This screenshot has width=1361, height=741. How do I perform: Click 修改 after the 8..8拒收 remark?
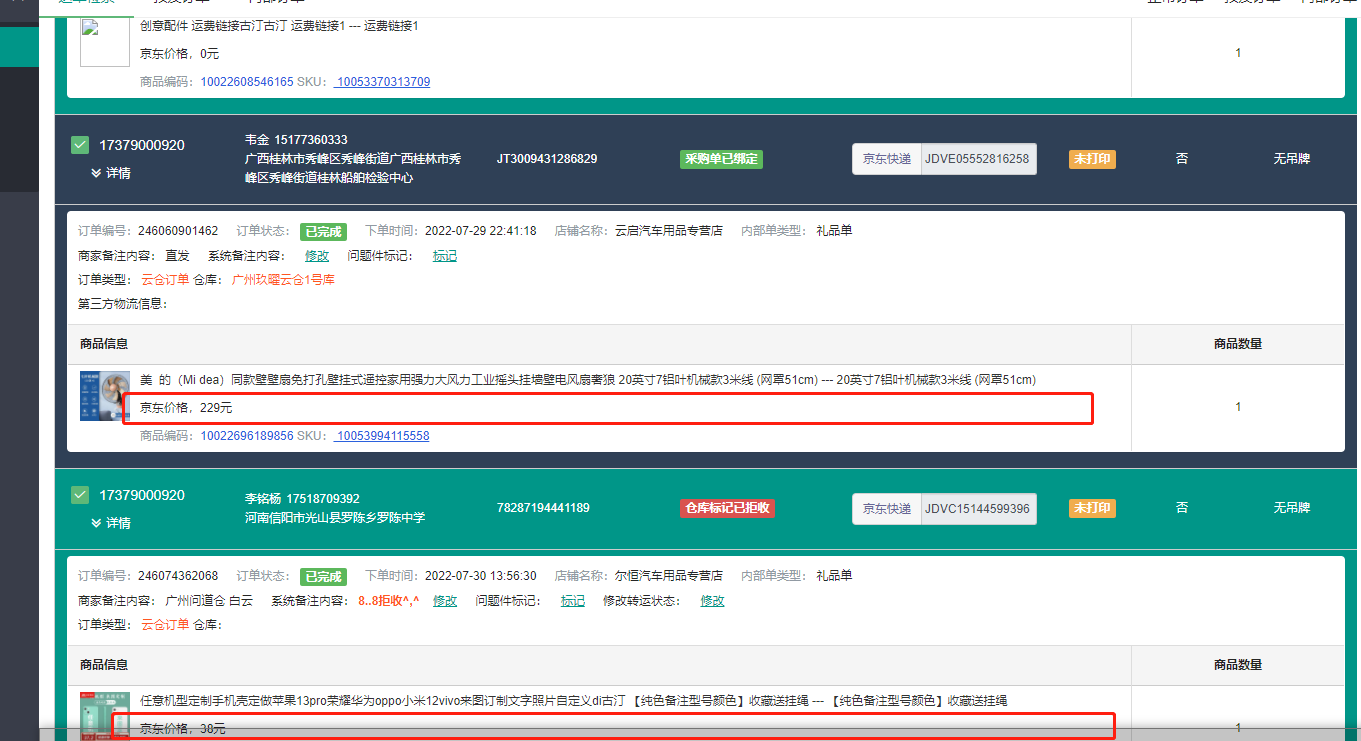(445, 601)
